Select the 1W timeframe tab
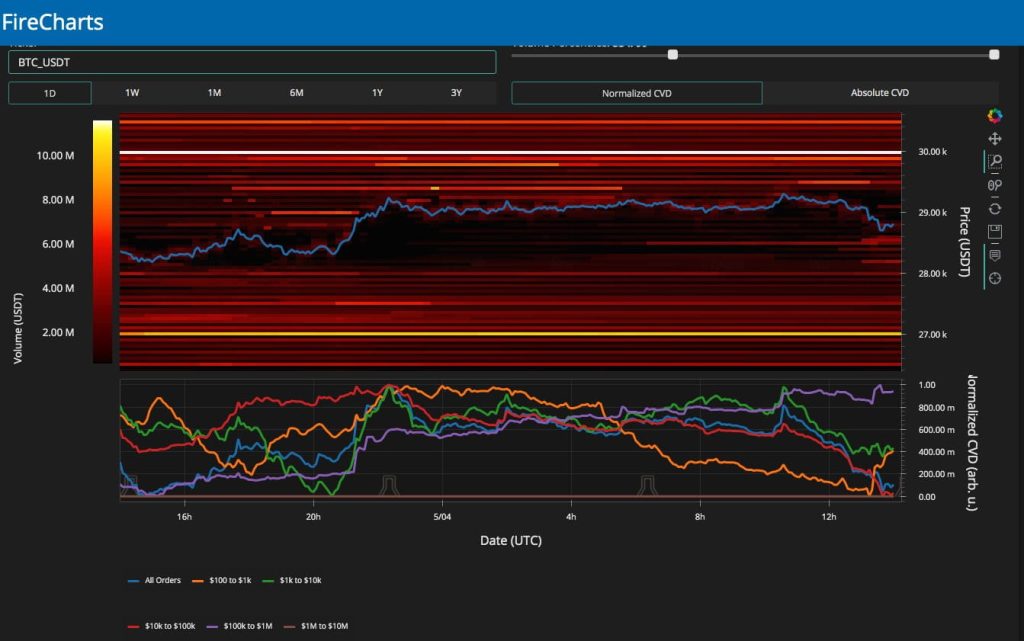Viewport: 1024px width, 641px height. (x=132, y=93)
